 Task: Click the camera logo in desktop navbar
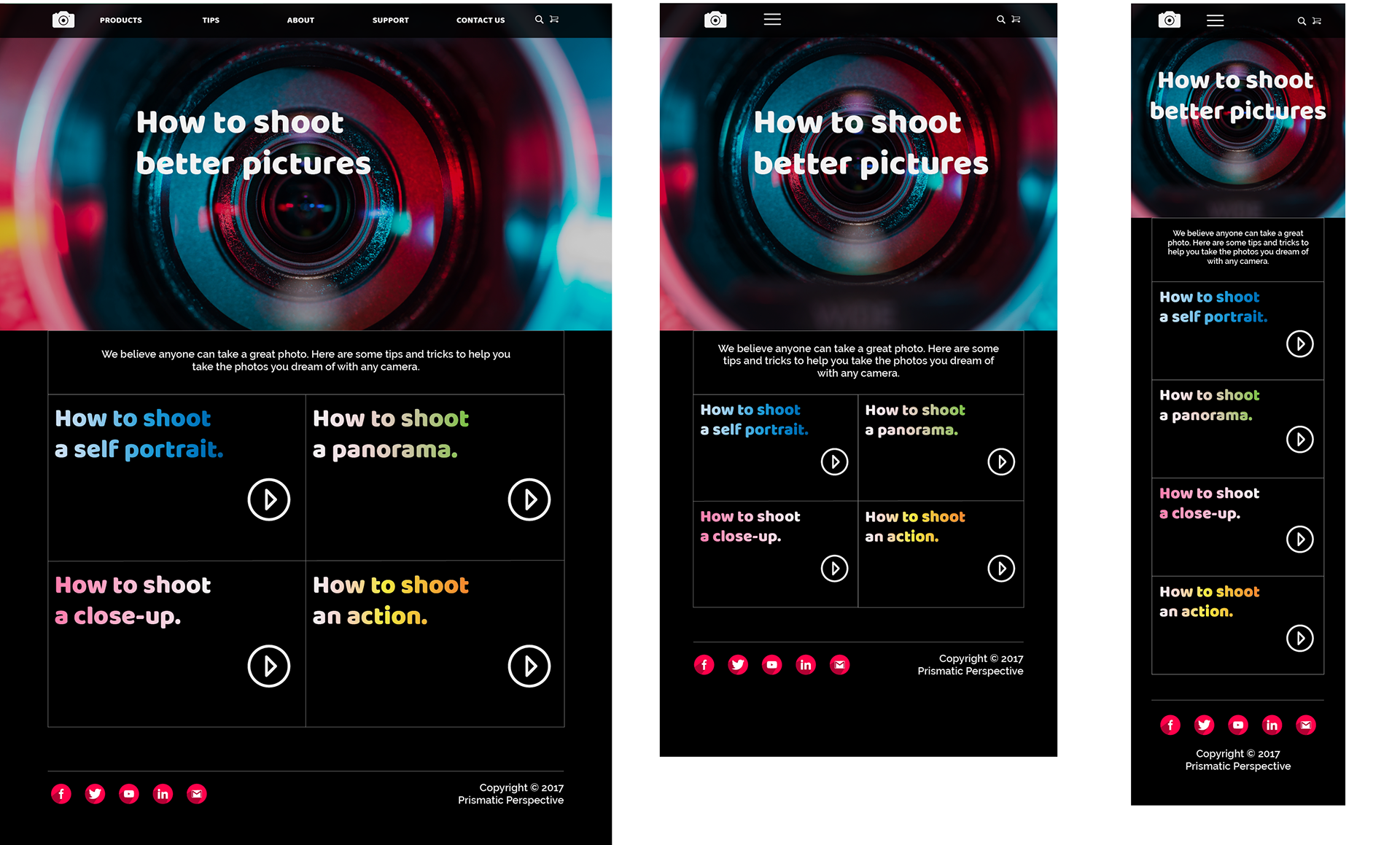(x=63, y=20)
